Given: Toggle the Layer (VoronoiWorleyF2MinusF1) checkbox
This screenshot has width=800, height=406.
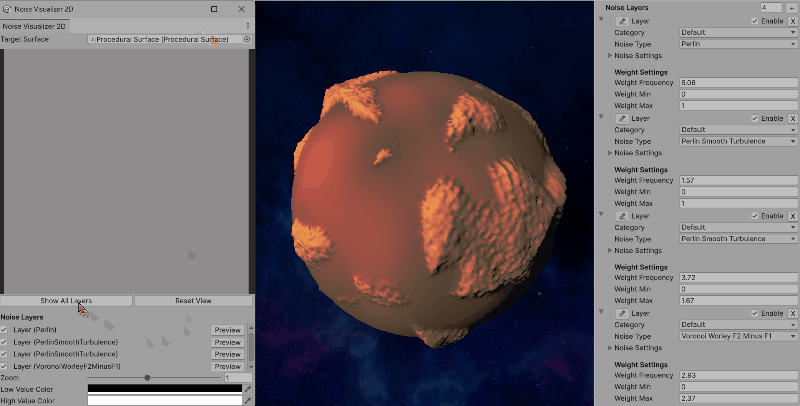Looking at the screenshot, I should click(x=4, y=366).
